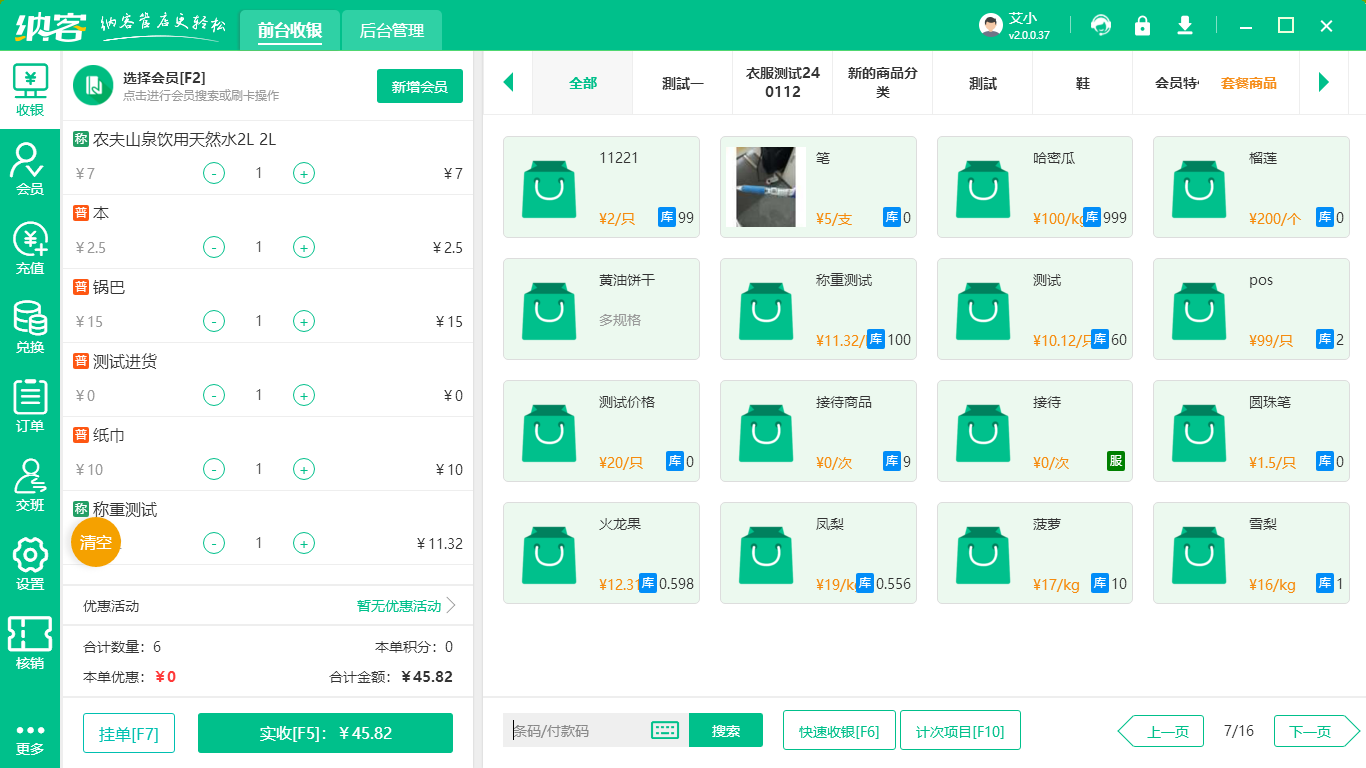1366x768 pixels.
Task: Click the 新增会员 button
Action: (x=419, y=87)
